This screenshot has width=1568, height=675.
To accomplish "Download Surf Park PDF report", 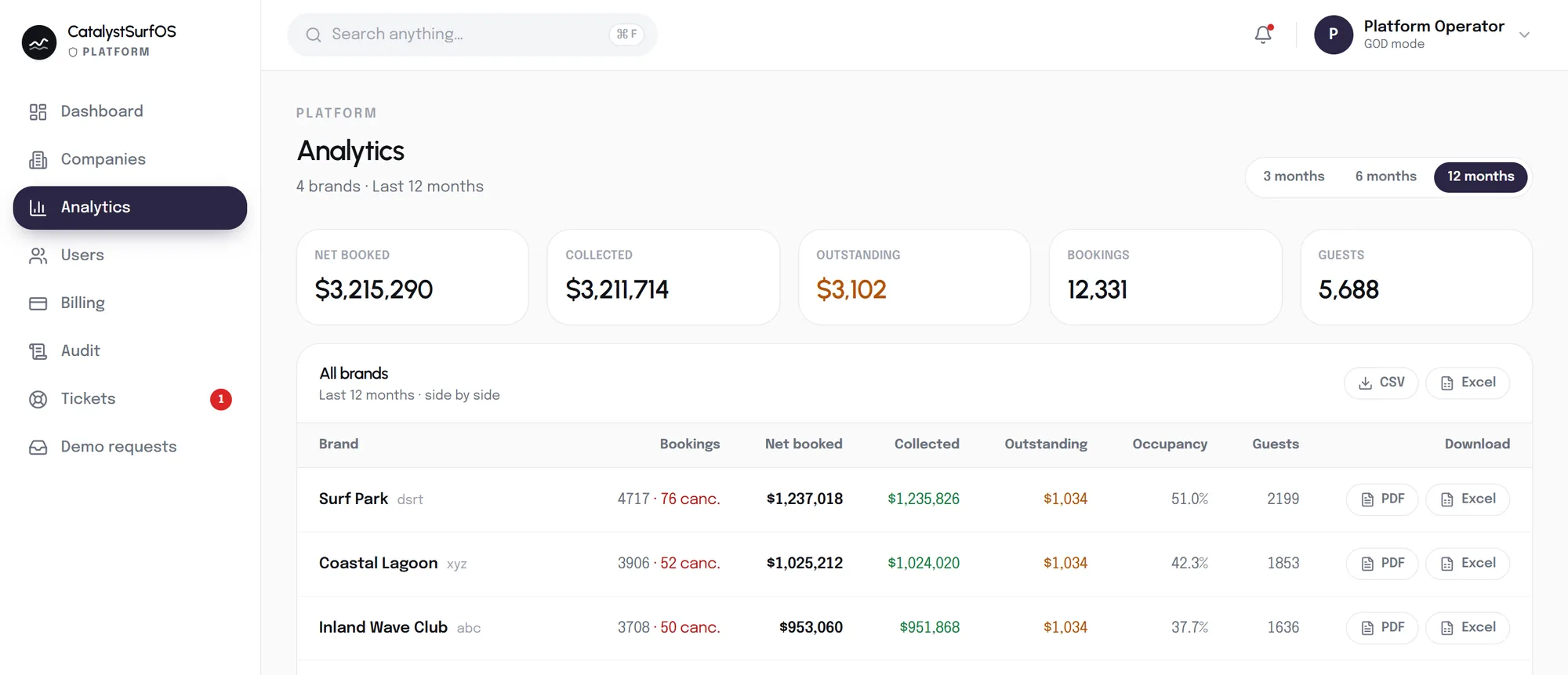I will click(1382, 499).
